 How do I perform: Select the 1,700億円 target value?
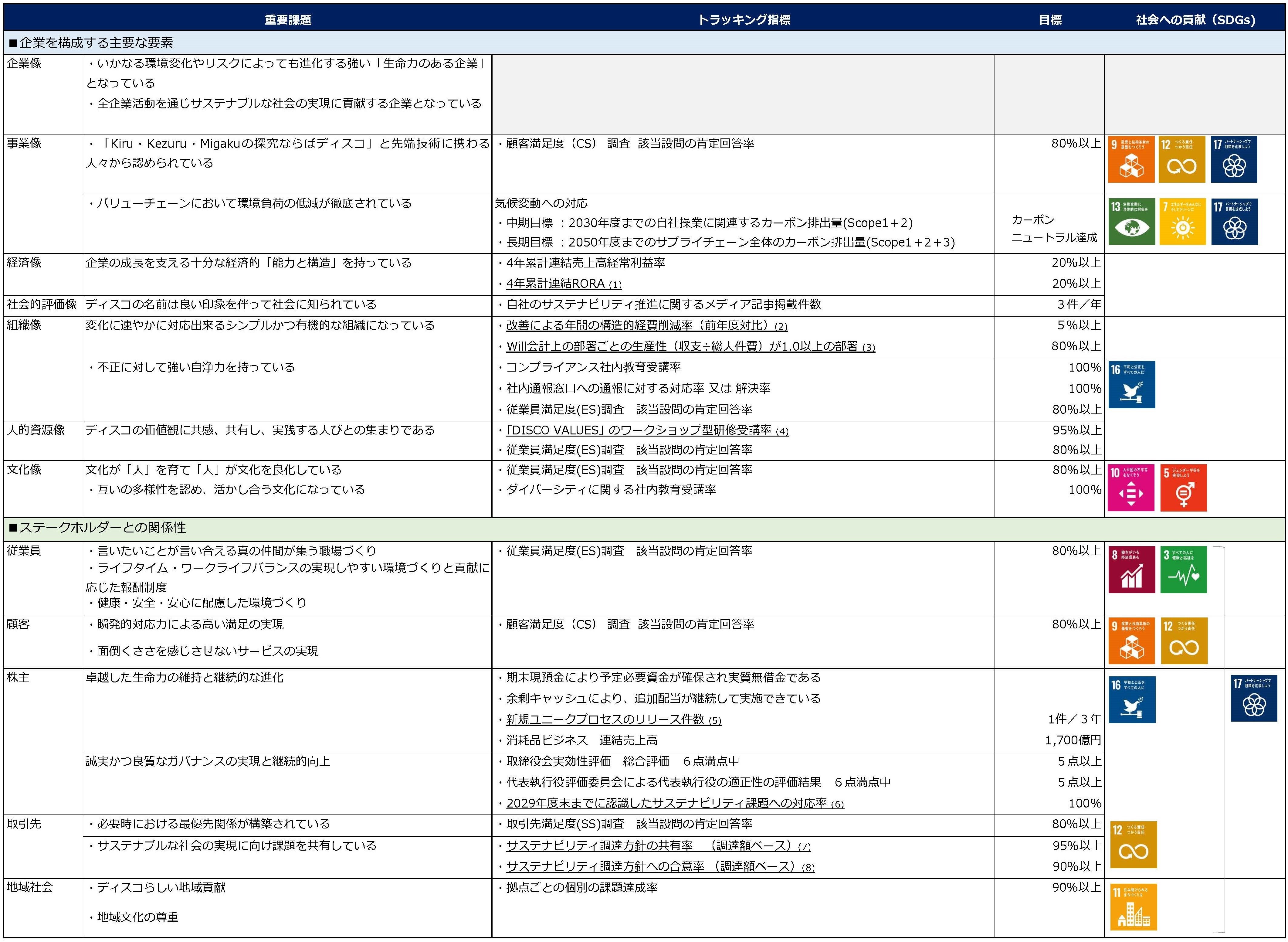1073,741
